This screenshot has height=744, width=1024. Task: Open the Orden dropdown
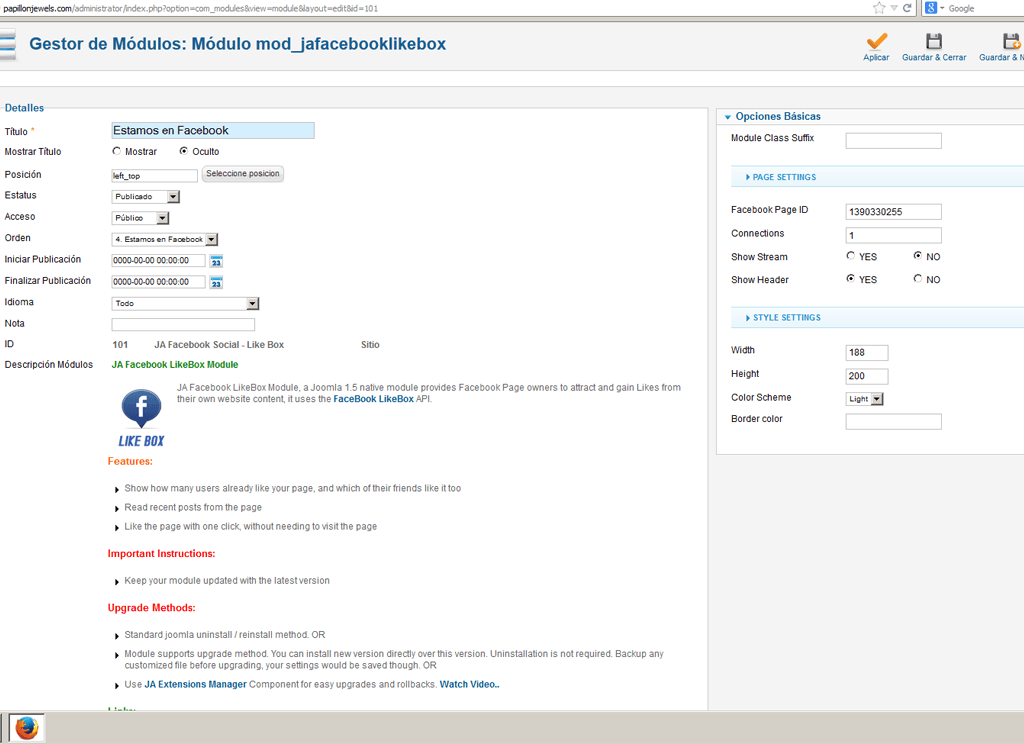(165, 240)
